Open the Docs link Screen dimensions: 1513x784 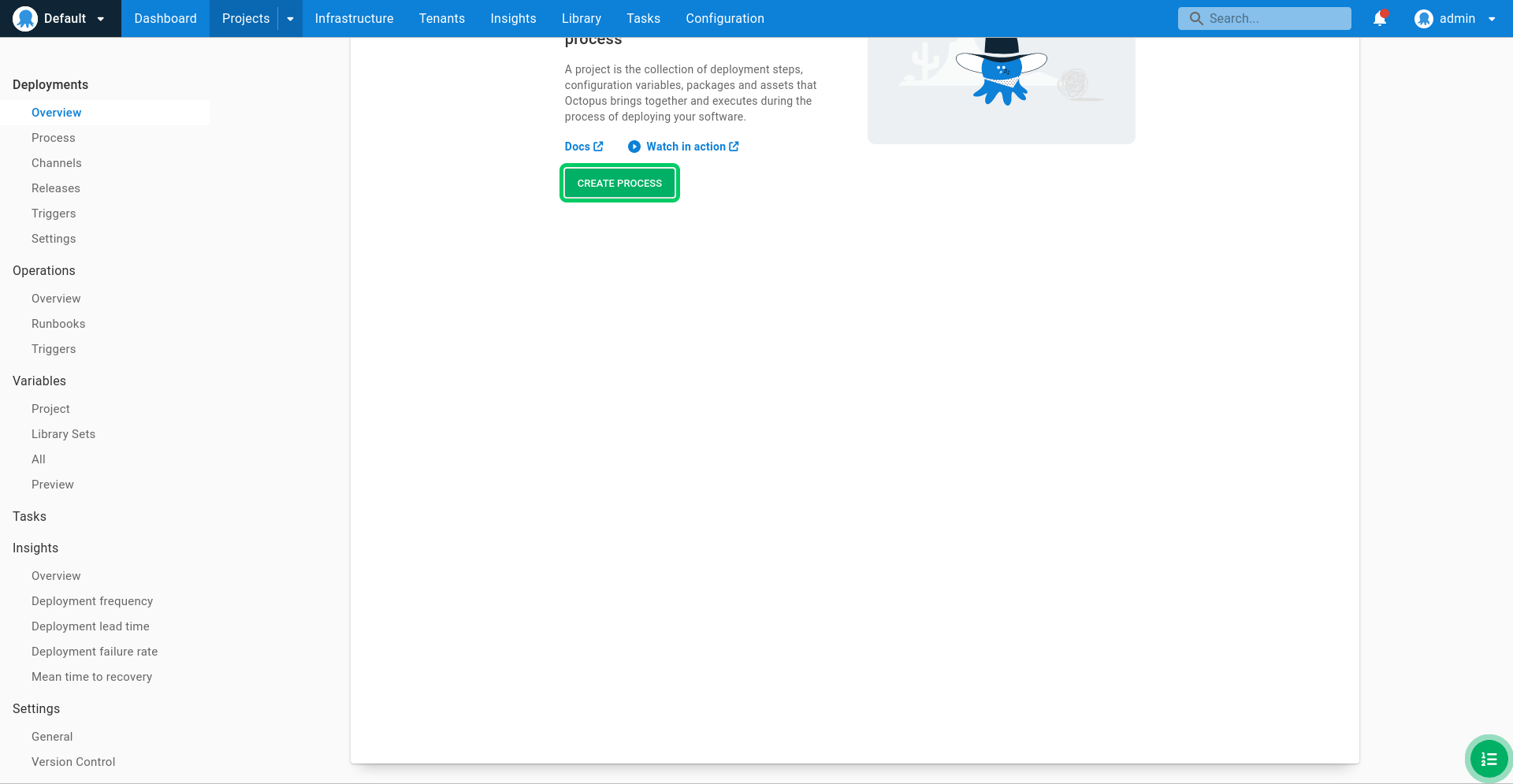tap(584, 147)
